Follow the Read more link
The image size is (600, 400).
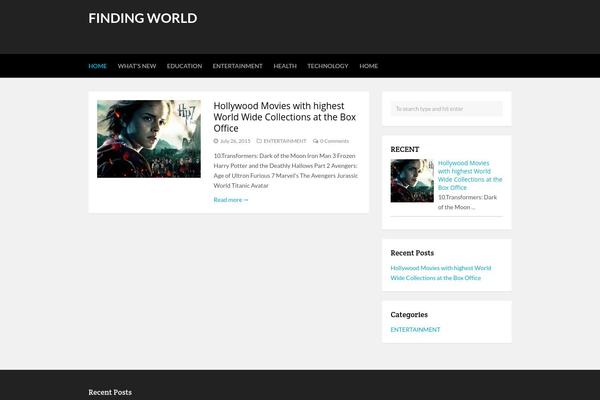pyautogui.click(x=231, y=200)
